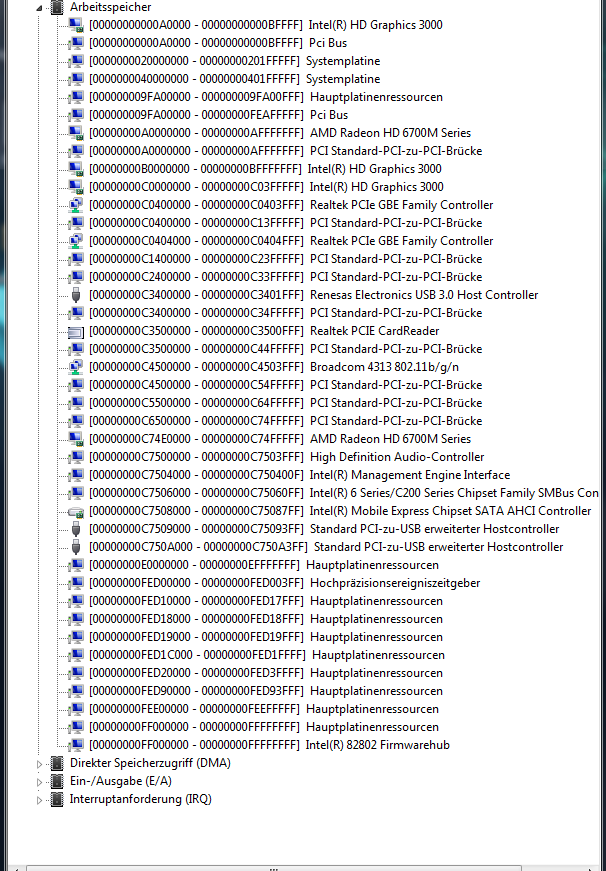Select Hauptplatinenressourcen row at 00000000FED10000
Viewport: 606px width, 871px height.
point(266,601)
